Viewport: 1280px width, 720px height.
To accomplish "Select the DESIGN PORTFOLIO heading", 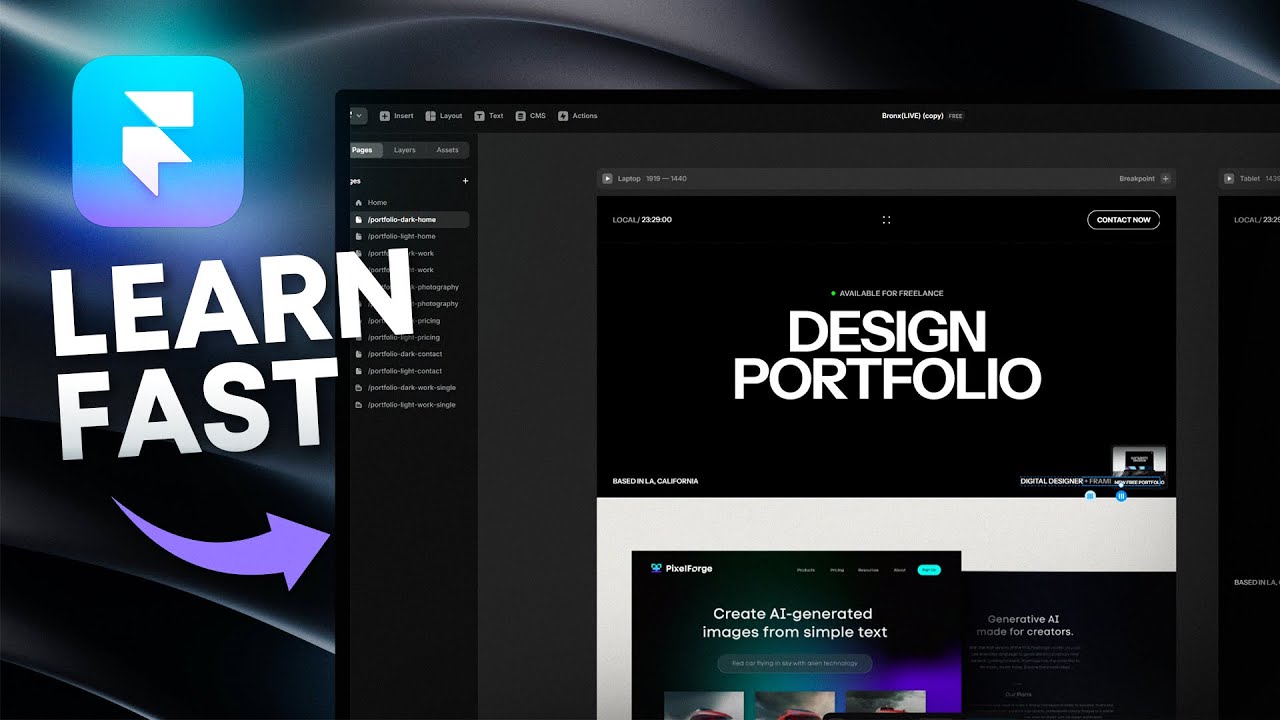I will point(887,355).
